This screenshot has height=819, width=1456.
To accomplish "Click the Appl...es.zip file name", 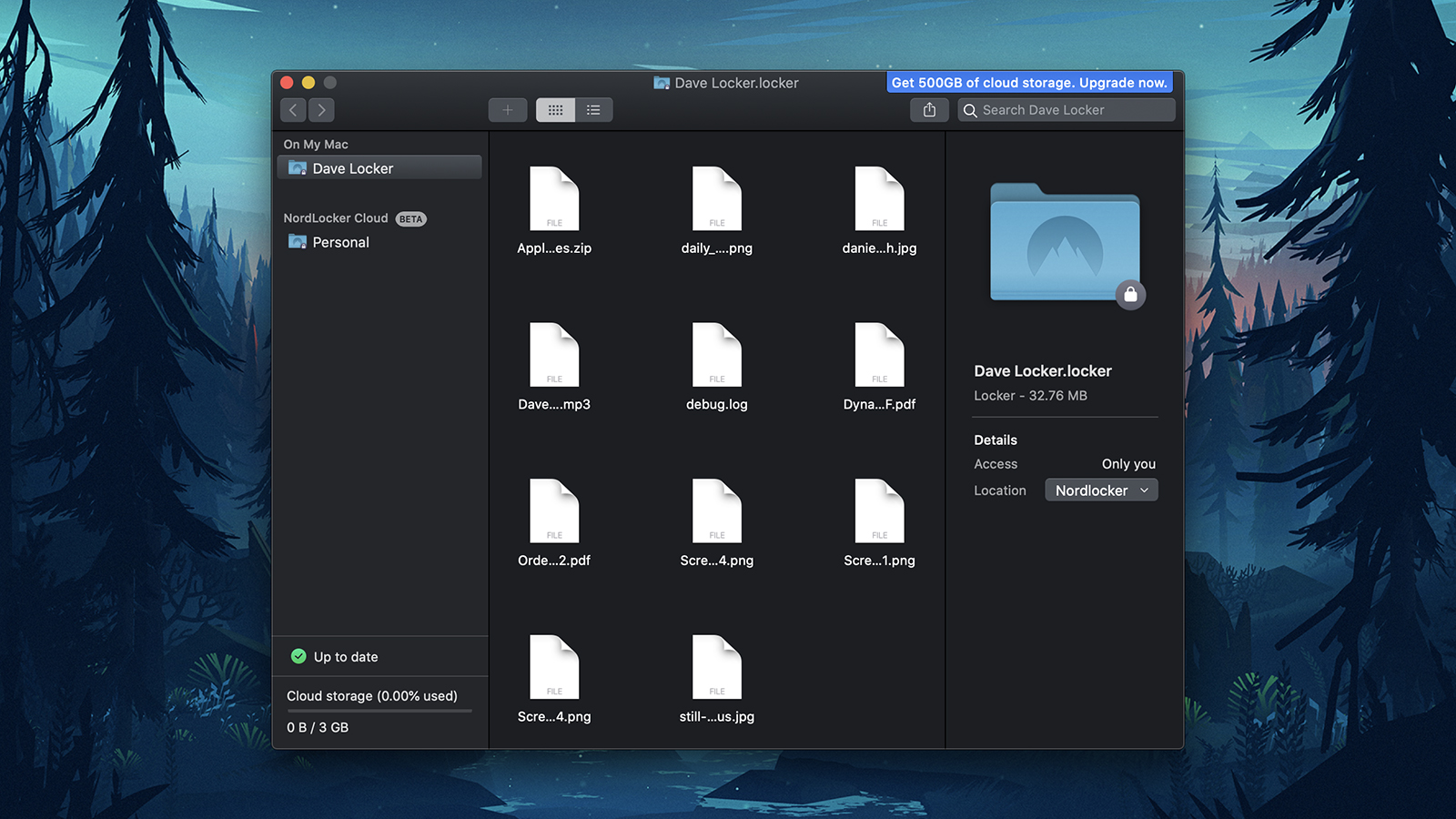I will tap(554, 248).
